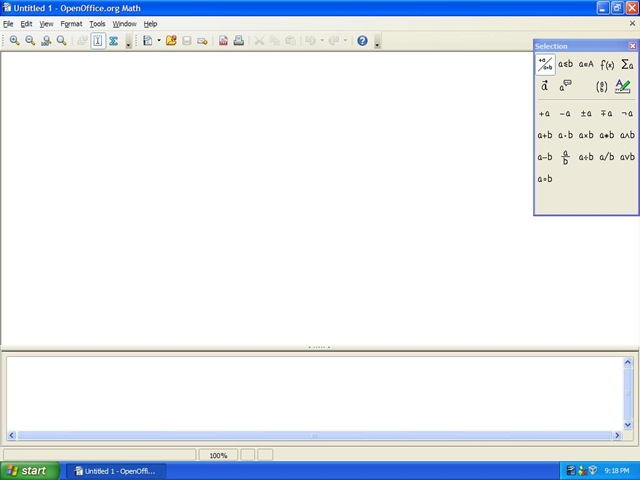Image resolution: width=640 pixels, height=480 pixels.
Task: Click the Show All zoom icon
Action: coord(62,40)
